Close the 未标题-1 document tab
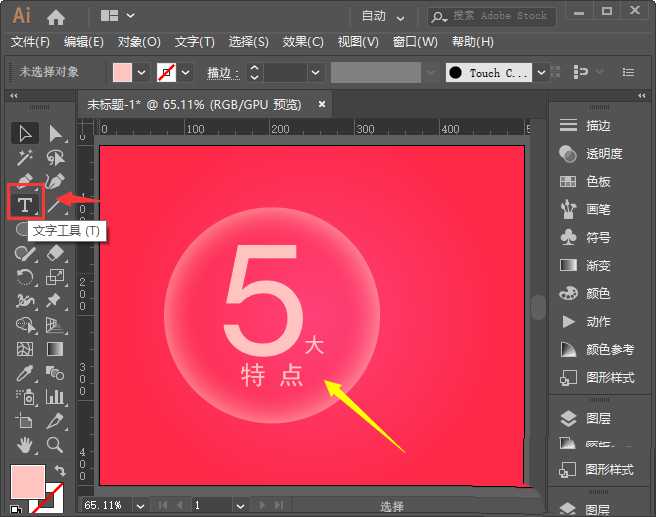This screenshot has height=517, width=656. coord(322,103)
